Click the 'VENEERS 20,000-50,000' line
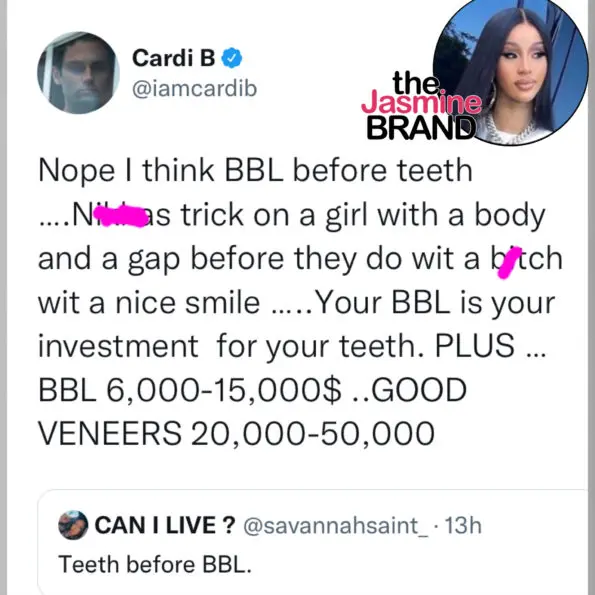 (x=236, y=433)
